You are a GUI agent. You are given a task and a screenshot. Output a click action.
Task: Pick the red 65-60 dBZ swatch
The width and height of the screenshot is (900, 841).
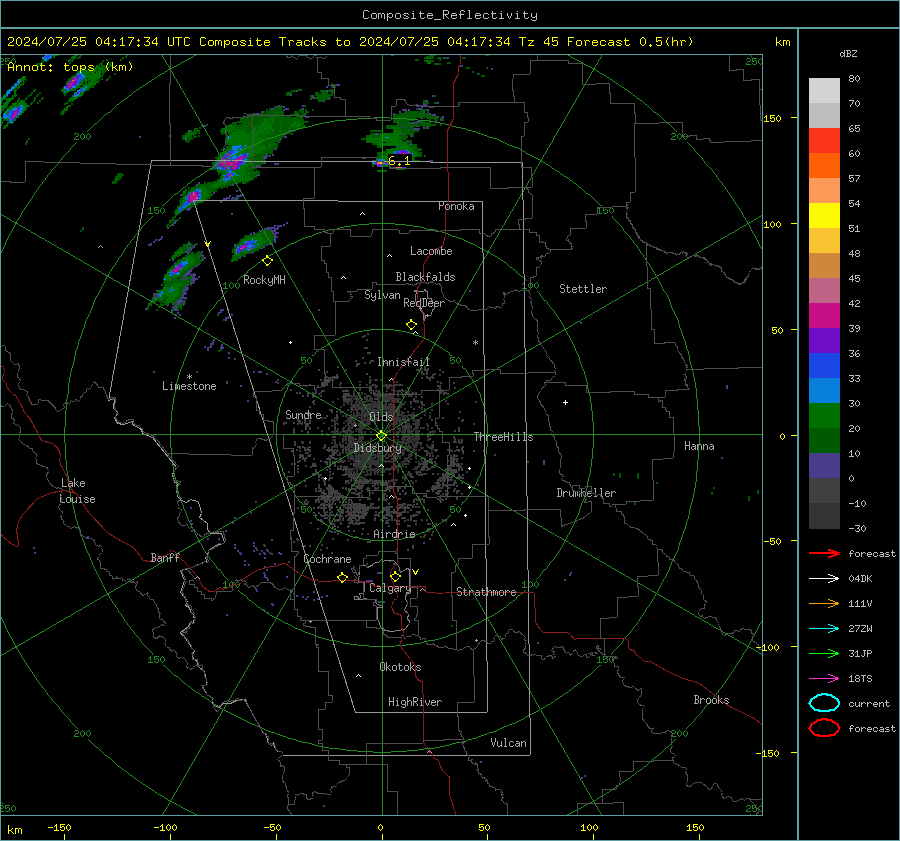click(x=824, y=141)
